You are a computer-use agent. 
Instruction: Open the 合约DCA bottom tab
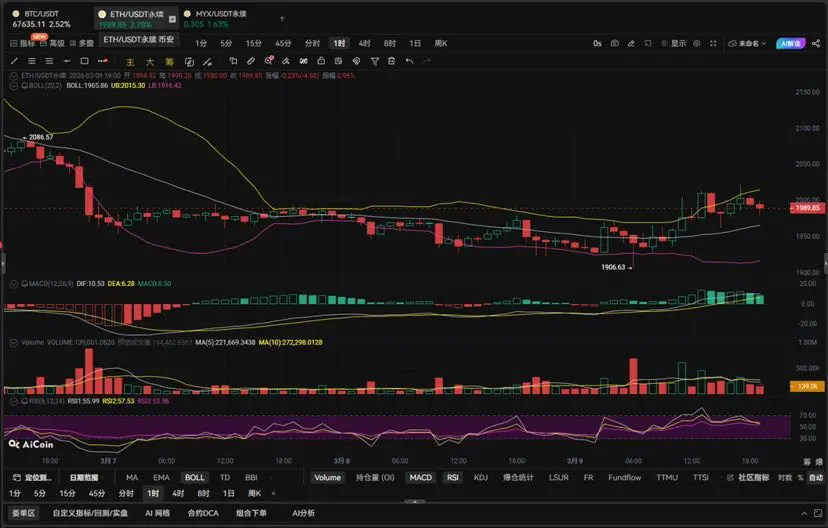click(x=203, y=513)
